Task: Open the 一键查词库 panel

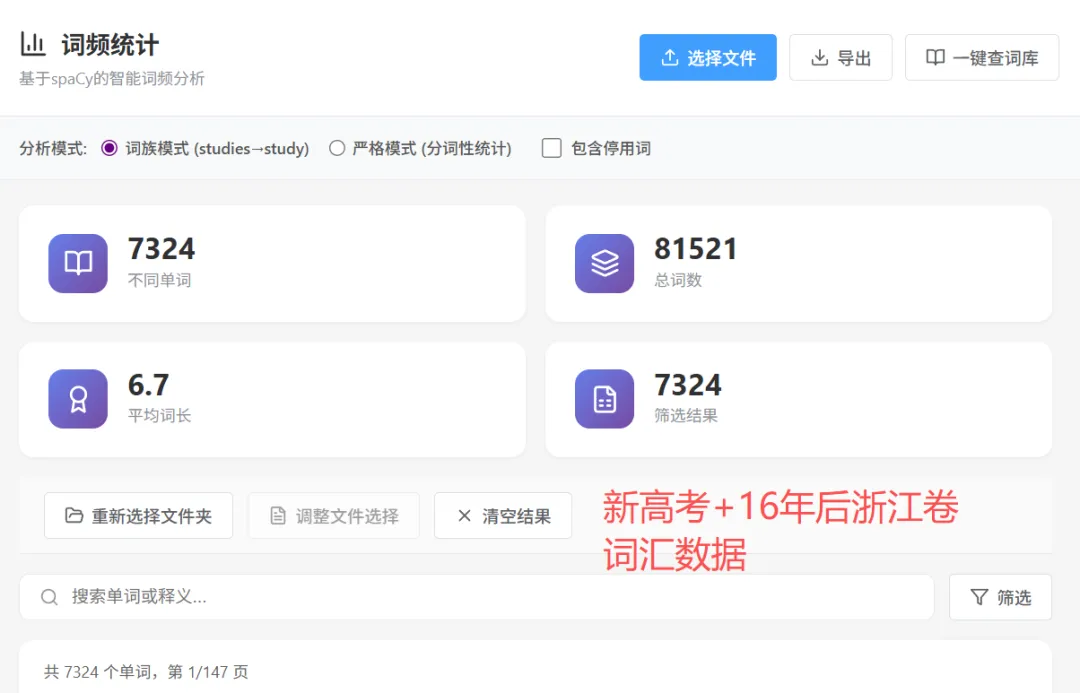Action: (981, 57)
